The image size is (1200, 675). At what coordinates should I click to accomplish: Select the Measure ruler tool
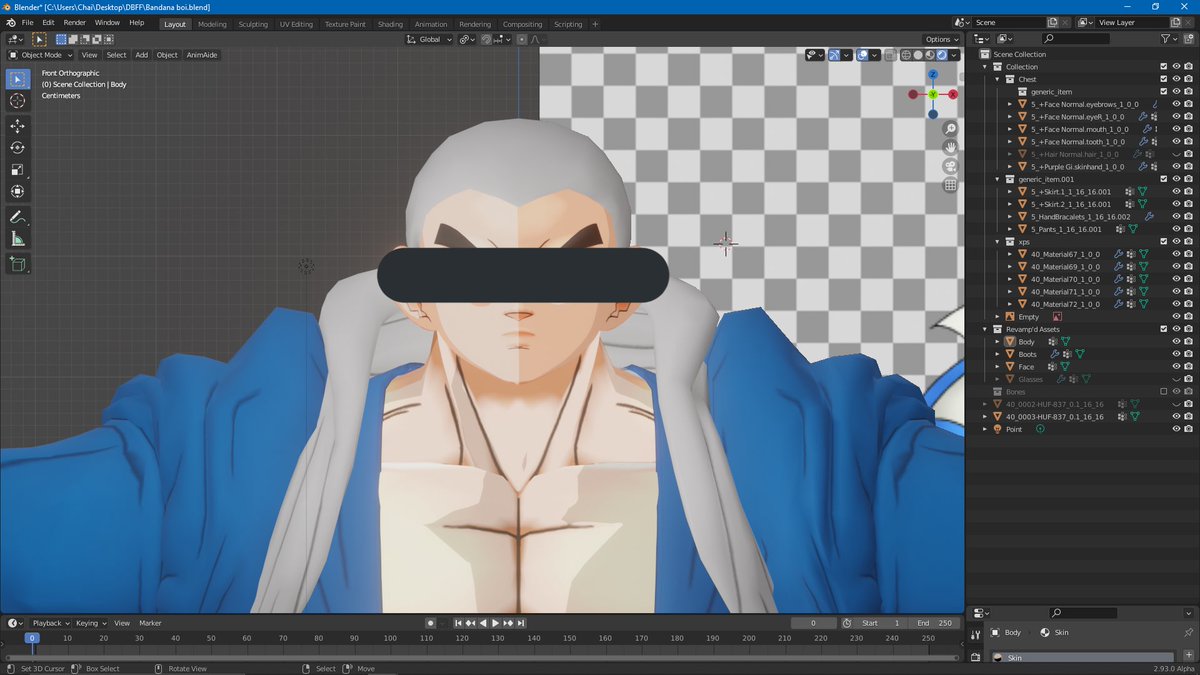point(18,239)
